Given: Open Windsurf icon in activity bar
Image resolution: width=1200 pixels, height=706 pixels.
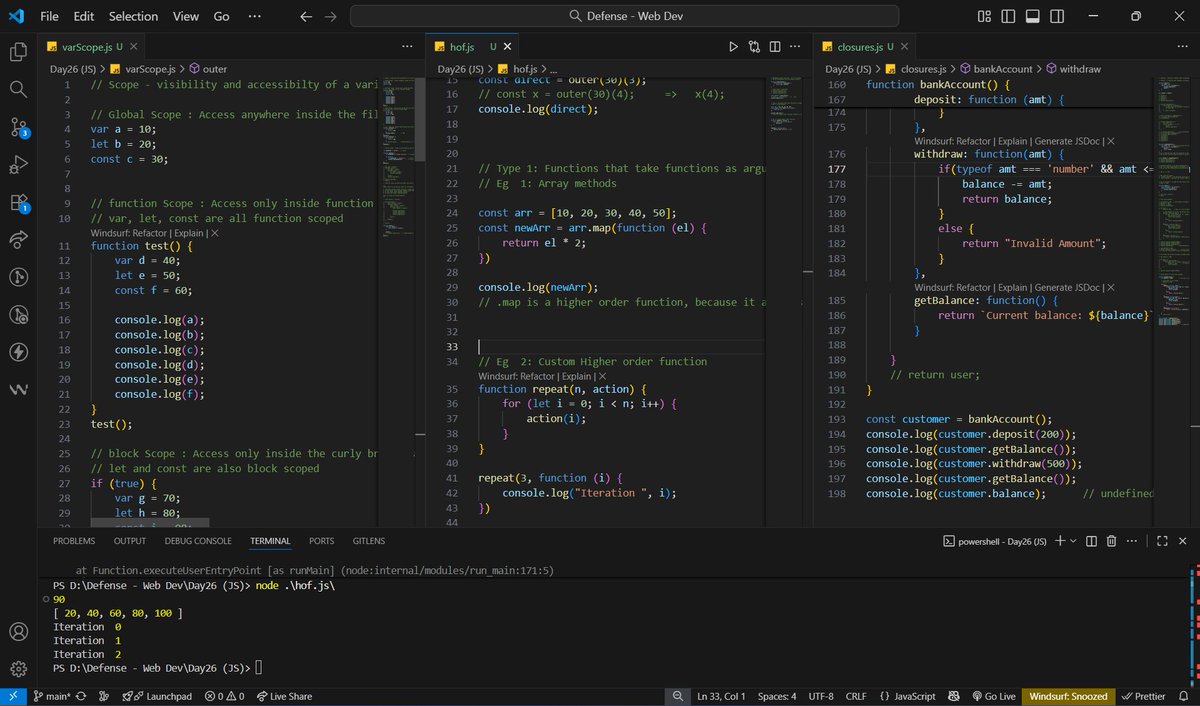Looking at the screenshot, I should [18, 390].
